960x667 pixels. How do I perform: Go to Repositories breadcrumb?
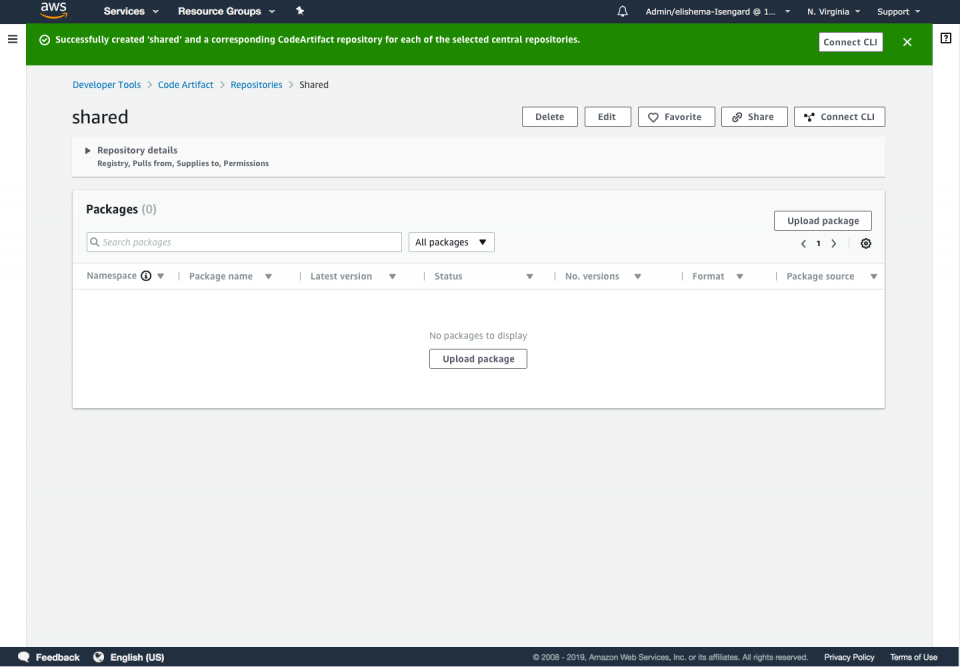click(x=256, y=85)
